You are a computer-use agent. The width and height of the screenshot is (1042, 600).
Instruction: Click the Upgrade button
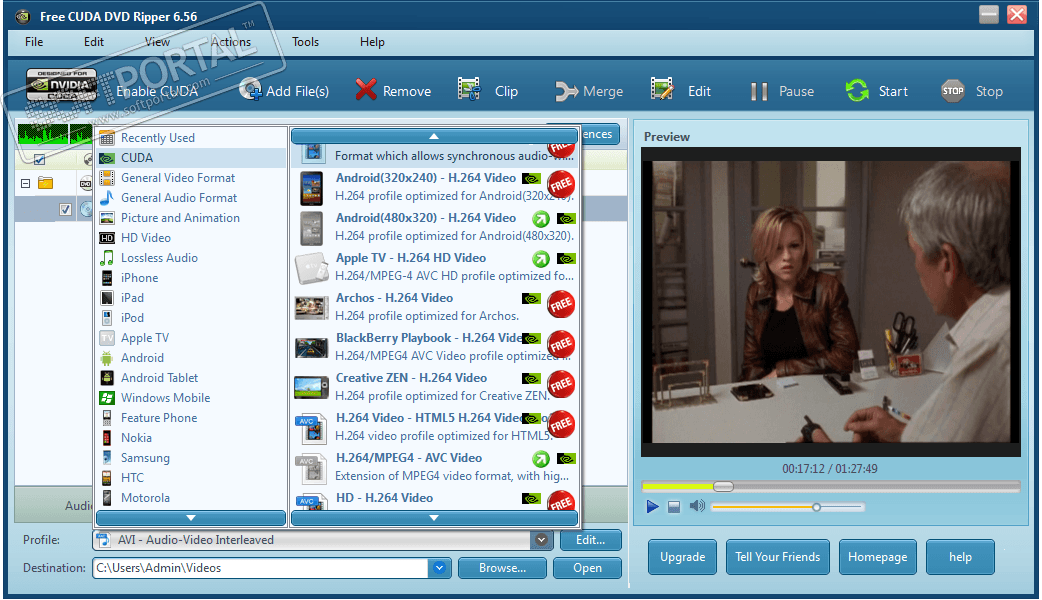pyautogui.click(x=682, y=557)
